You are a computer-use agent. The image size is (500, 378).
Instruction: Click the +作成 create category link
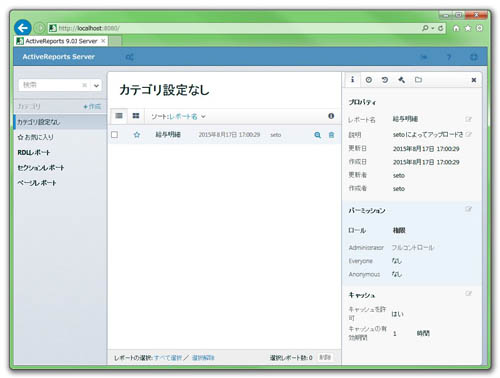click(x=92, y=107)
